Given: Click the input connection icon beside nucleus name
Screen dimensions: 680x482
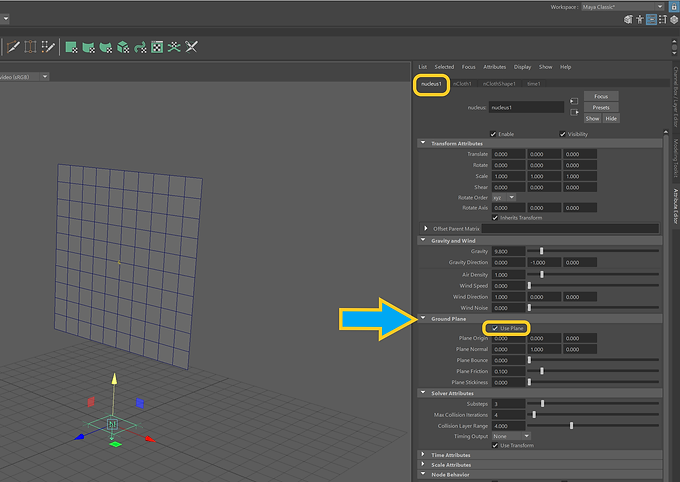Looking at the screenshot, I should click(x=574, y=101).
